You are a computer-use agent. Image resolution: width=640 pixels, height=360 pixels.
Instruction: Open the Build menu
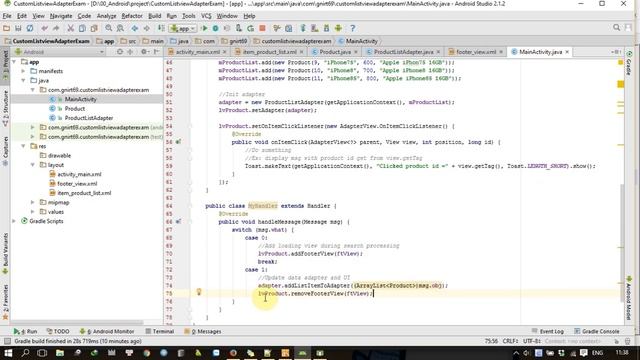point(154,16)
